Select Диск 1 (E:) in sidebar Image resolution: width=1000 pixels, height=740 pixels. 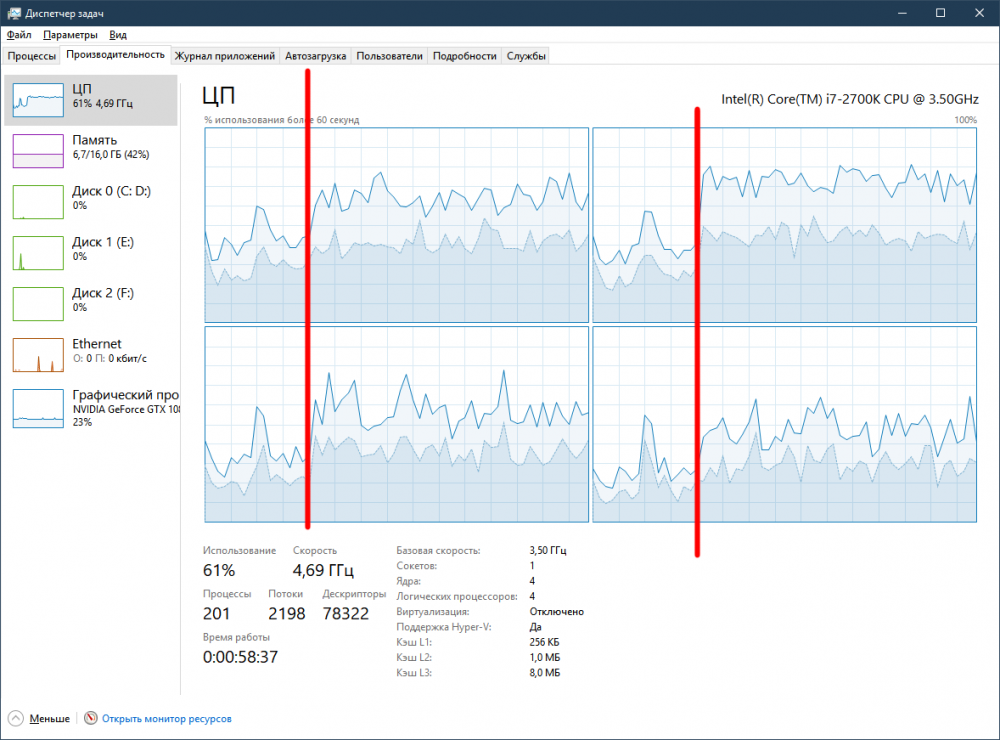click(91, 253)
